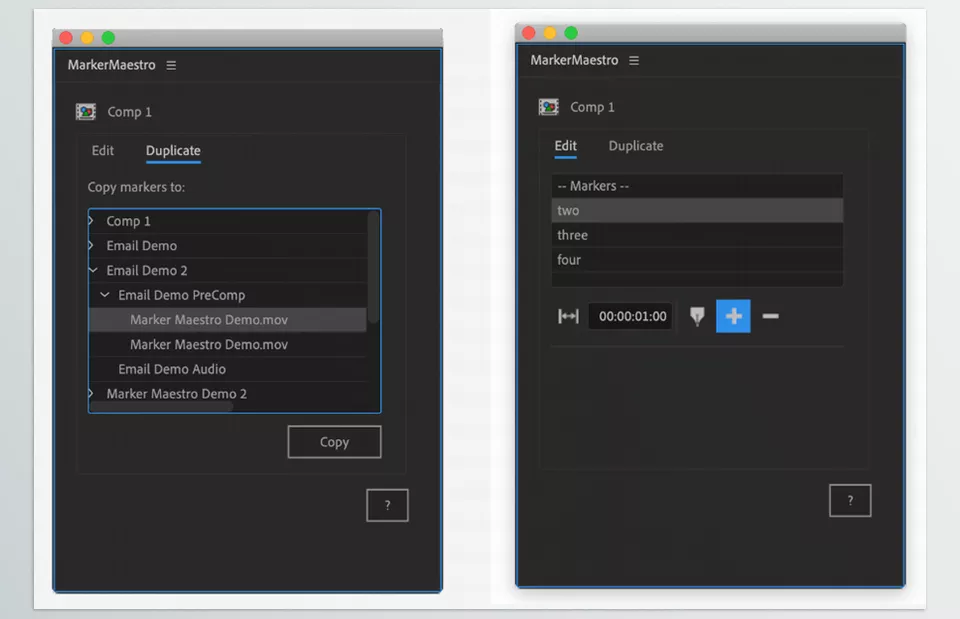Image resolution: width=960 pixels, height=619 pixels.
Task: Close the left MarkerMaestro window with red button
Action: pos(66,38)
